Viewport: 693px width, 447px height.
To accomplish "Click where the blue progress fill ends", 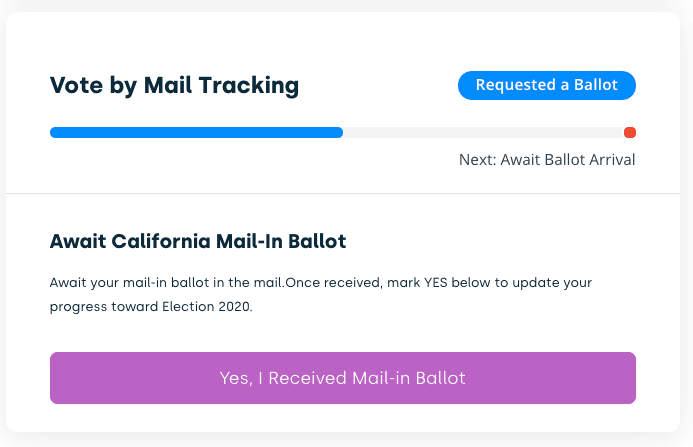I will tap(341, 132).
